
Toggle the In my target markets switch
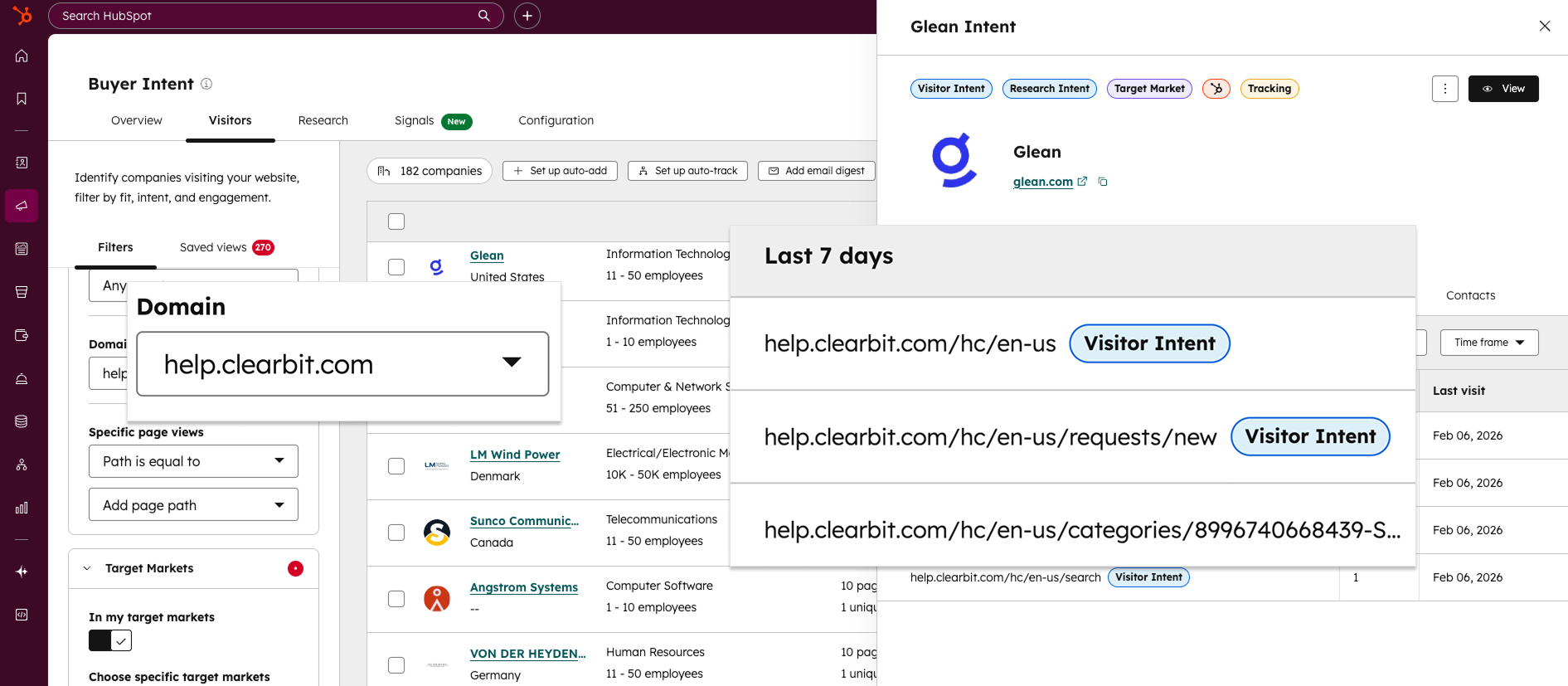[110, 640]
